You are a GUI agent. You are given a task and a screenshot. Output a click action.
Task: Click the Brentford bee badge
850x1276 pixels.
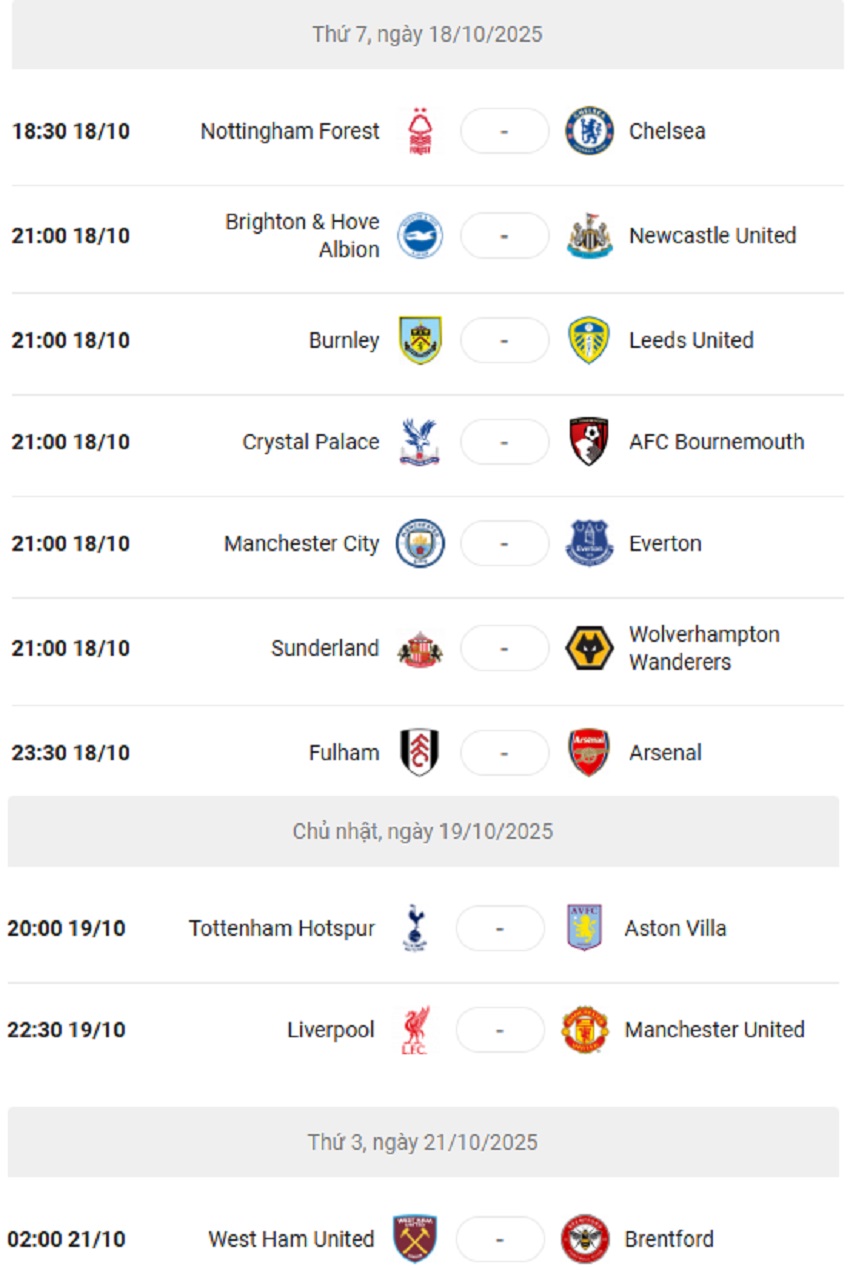pos(585,1239)
